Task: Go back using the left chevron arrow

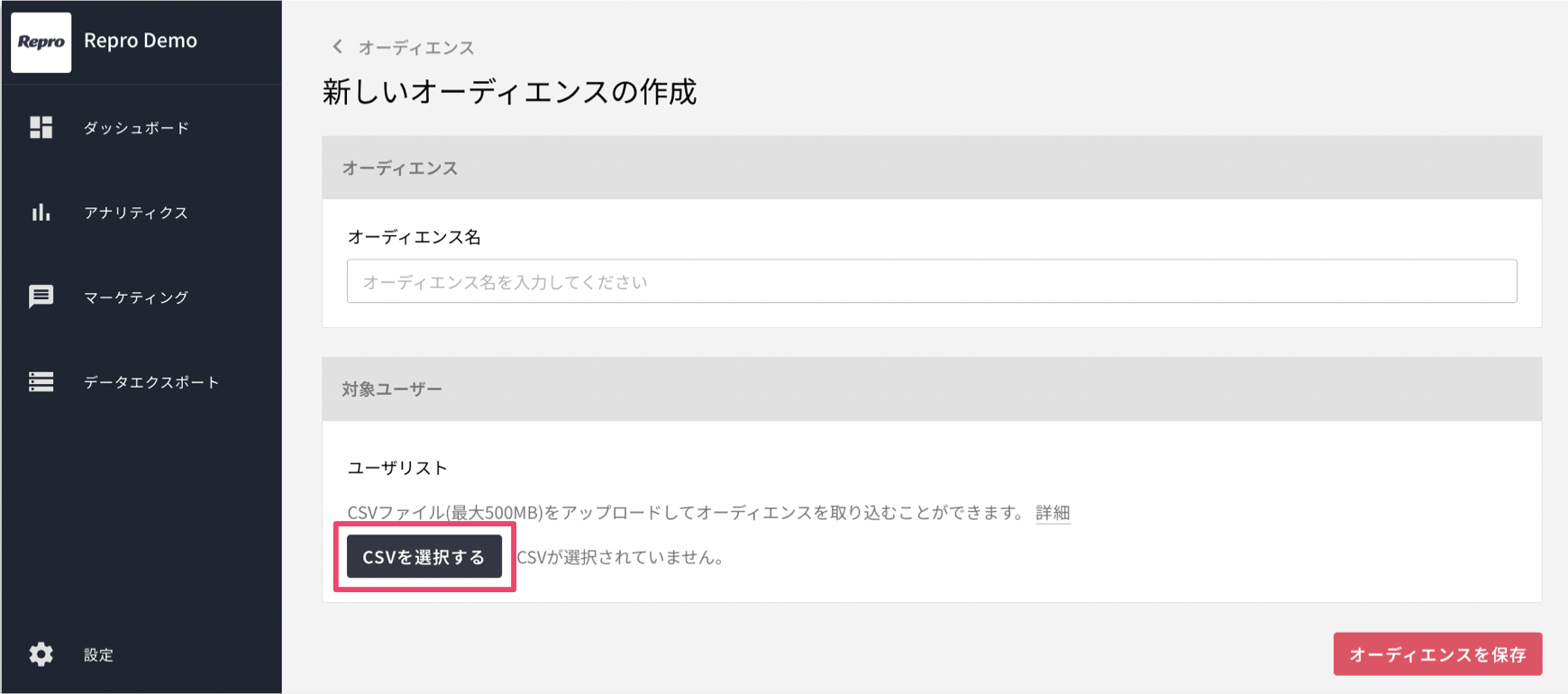Action: pos(337,46)
